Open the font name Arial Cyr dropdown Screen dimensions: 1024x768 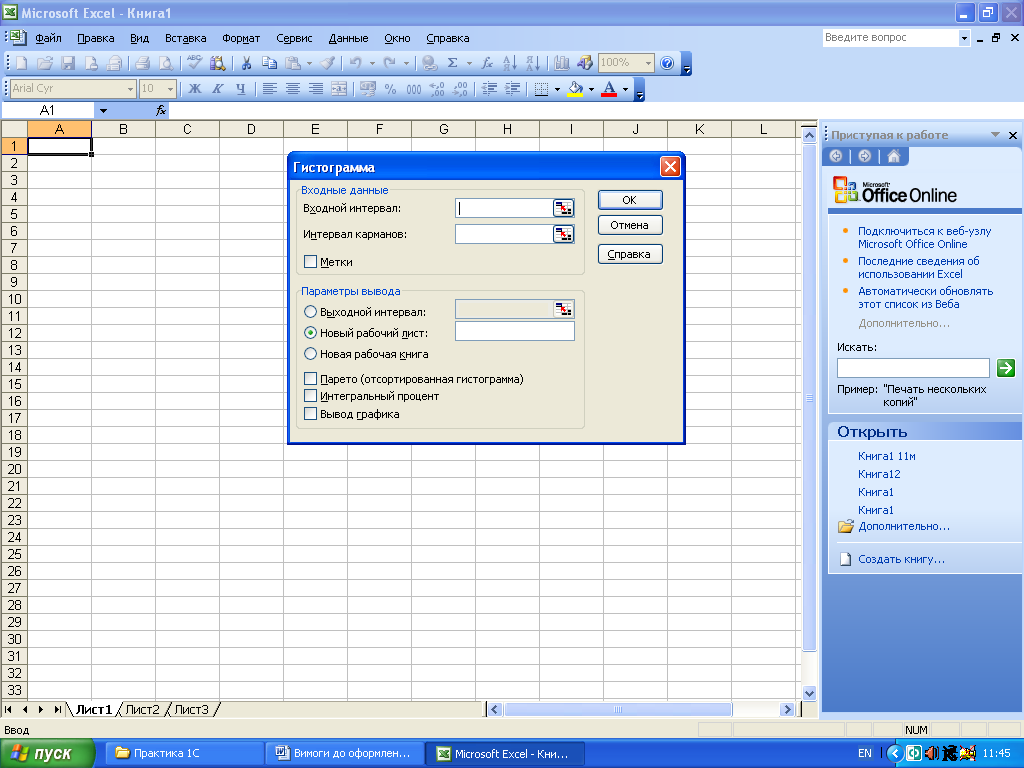point(130,88)
